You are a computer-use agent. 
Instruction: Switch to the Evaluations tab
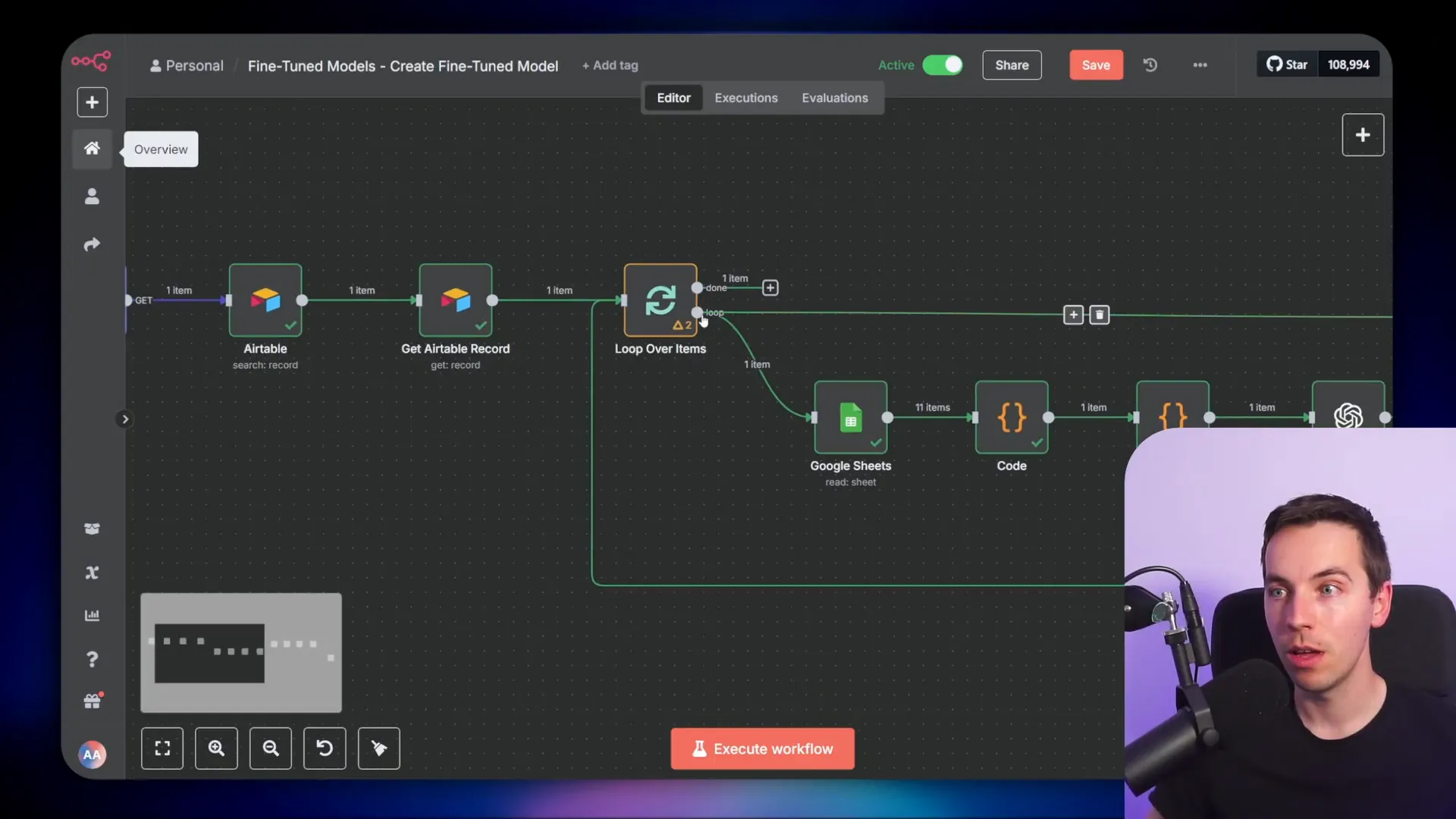(x=835, y=98)
